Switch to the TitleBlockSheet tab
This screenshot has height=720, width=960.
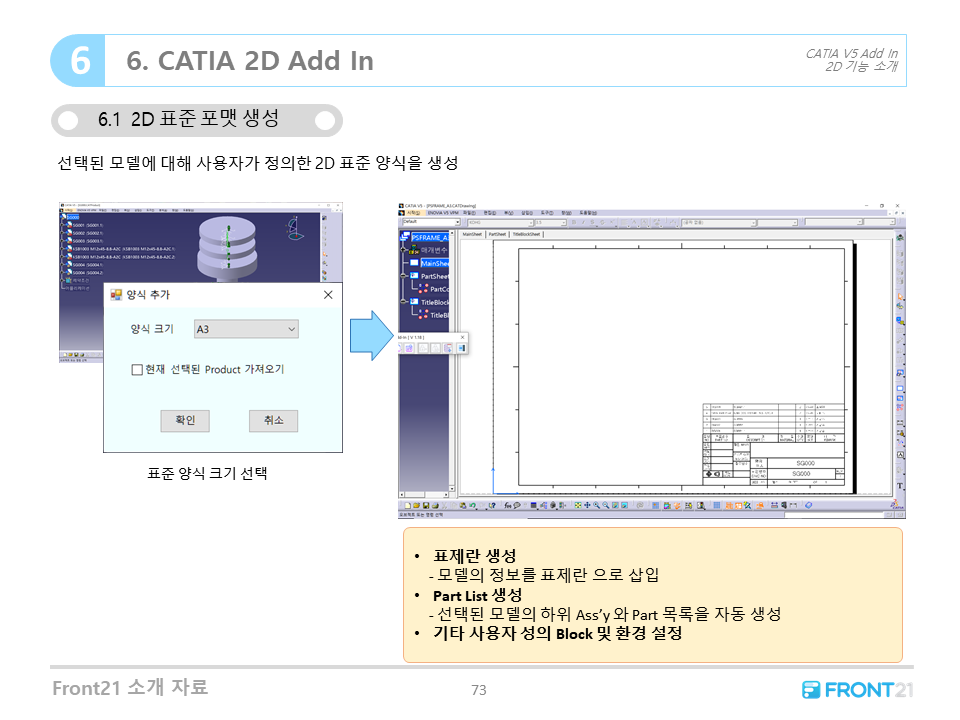click(527, 234)
